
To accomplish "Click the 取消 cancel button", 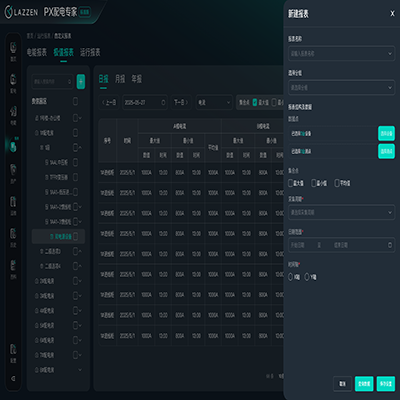I will (342, 384).
